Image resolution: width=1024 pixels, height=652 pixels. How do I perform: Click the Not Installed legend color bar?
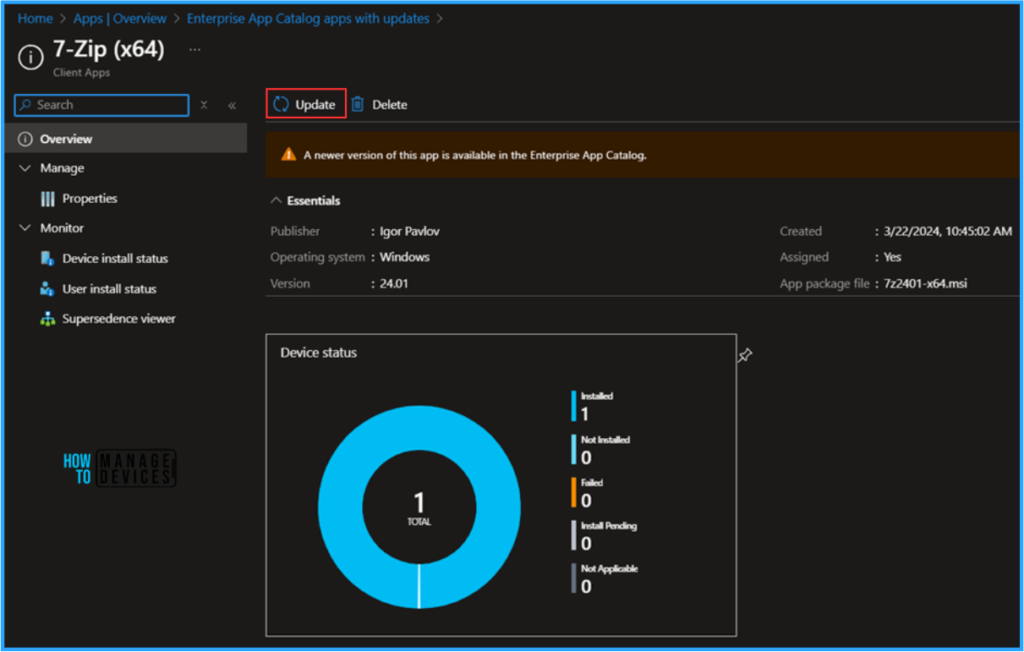573,449
